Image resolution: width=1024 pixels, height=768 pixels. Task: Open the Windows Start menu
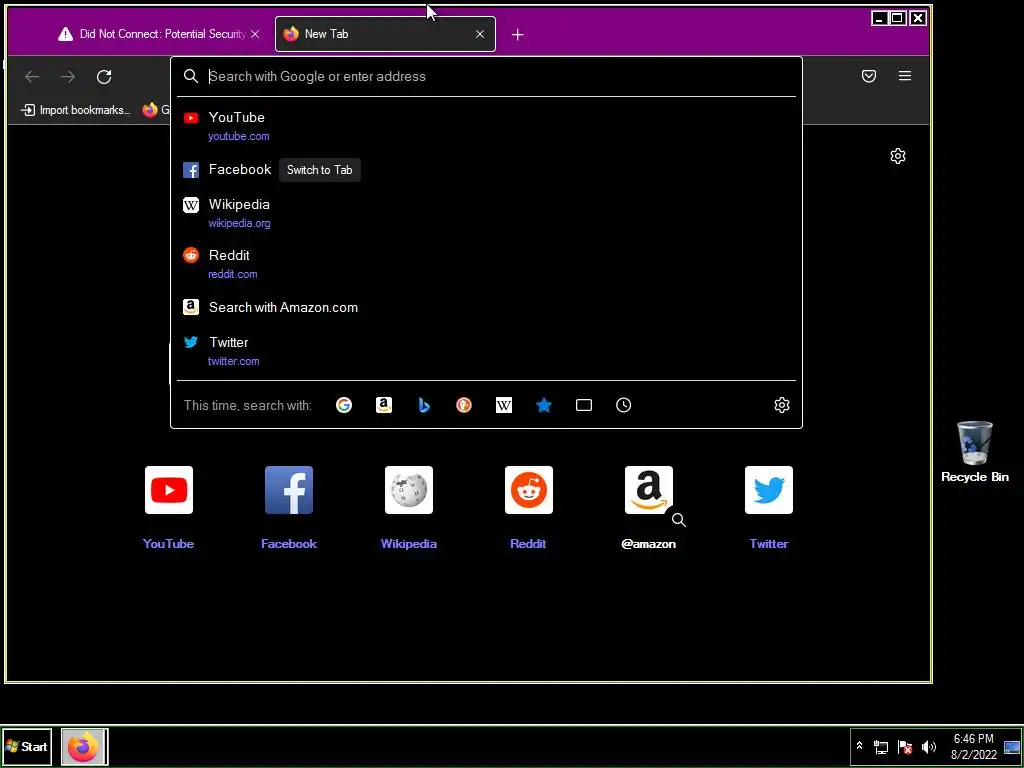tap(27, 746)
